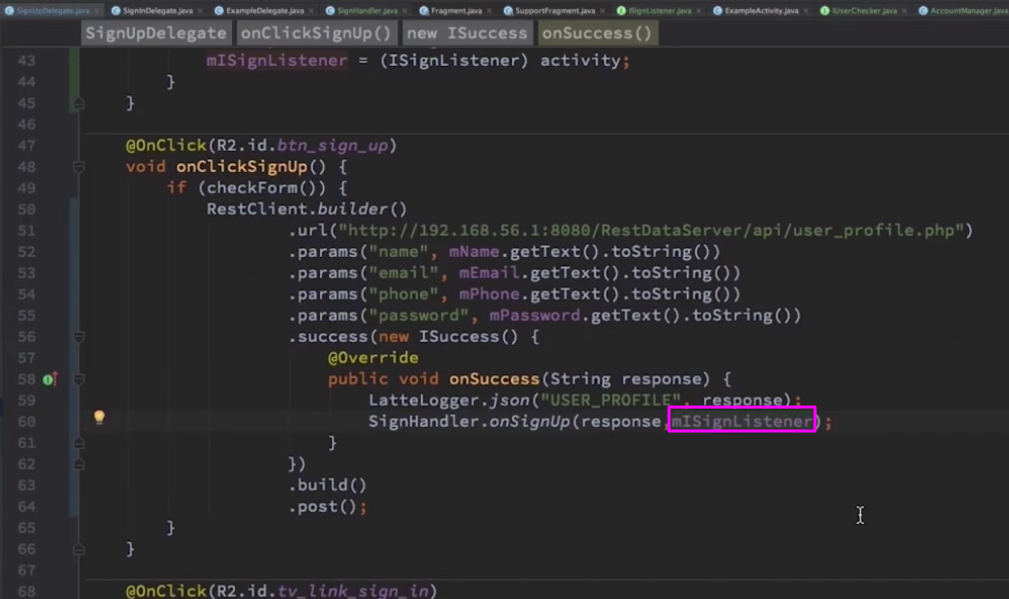1009x599 pixels.
Task: Click fold end marker at line 61
Action: 79,443
